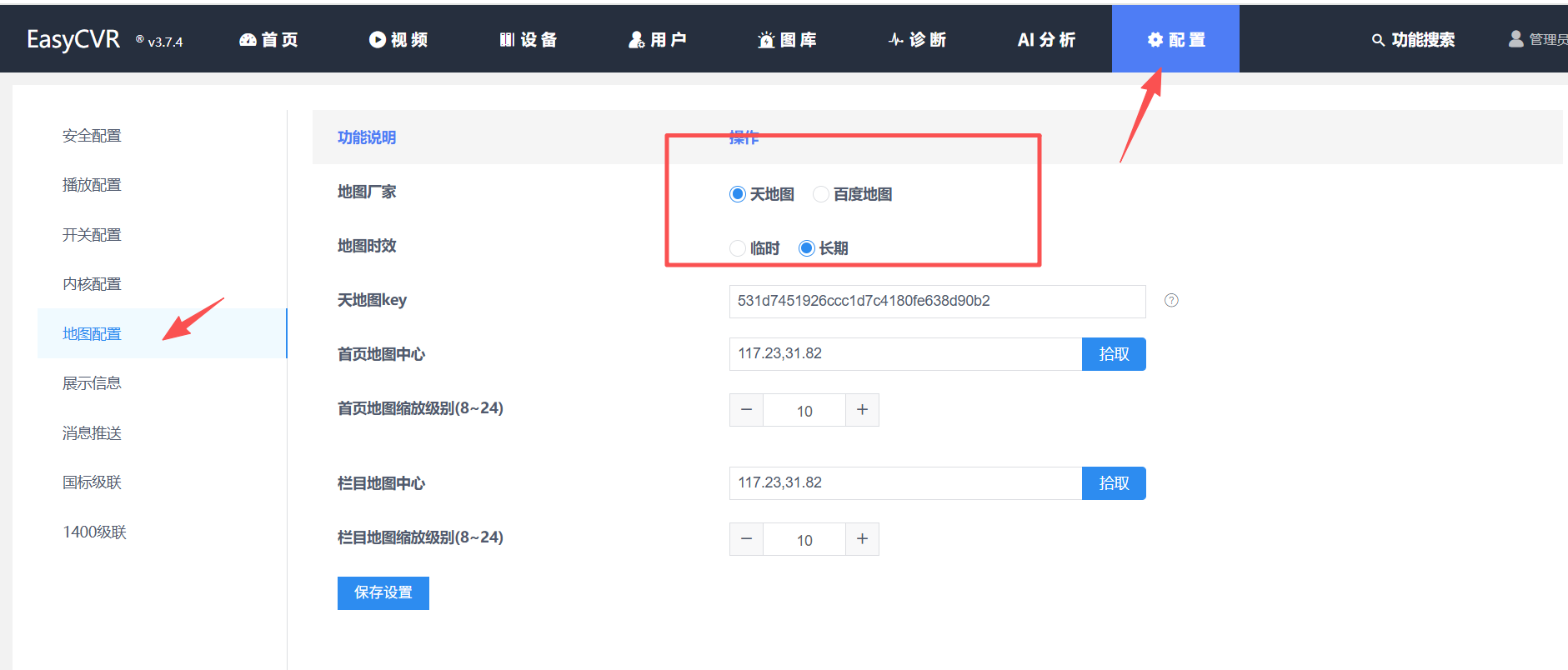Image resolution: width=1568 pixels, height=670 pixels.
Task: Focus the 栏目地图中心 coordinate field
Action: pyautogui.click(x=906, y=483)
